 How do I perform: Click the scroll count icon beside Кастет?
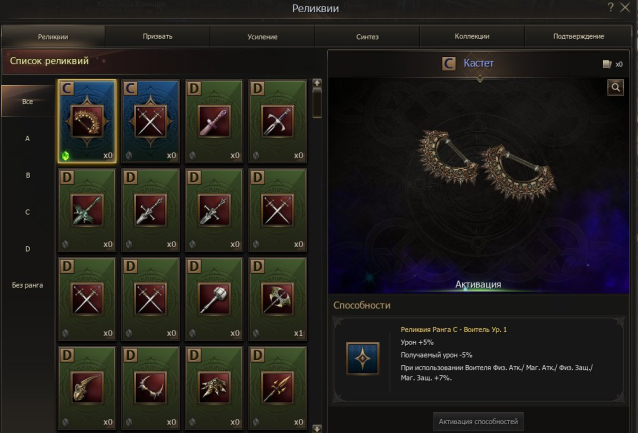607,64
